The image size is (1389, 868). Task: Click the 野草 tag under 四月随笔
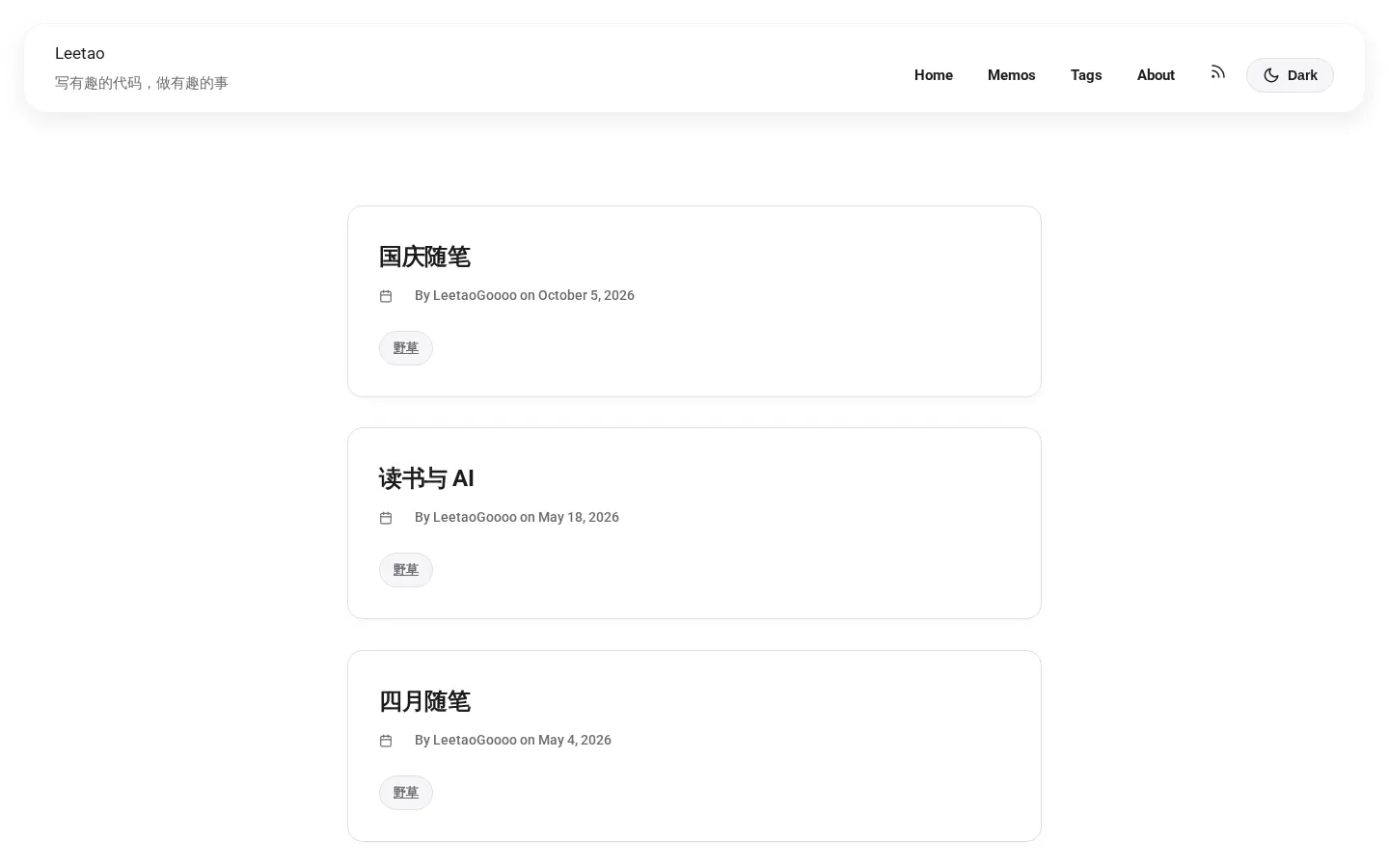tap(406, 793)
